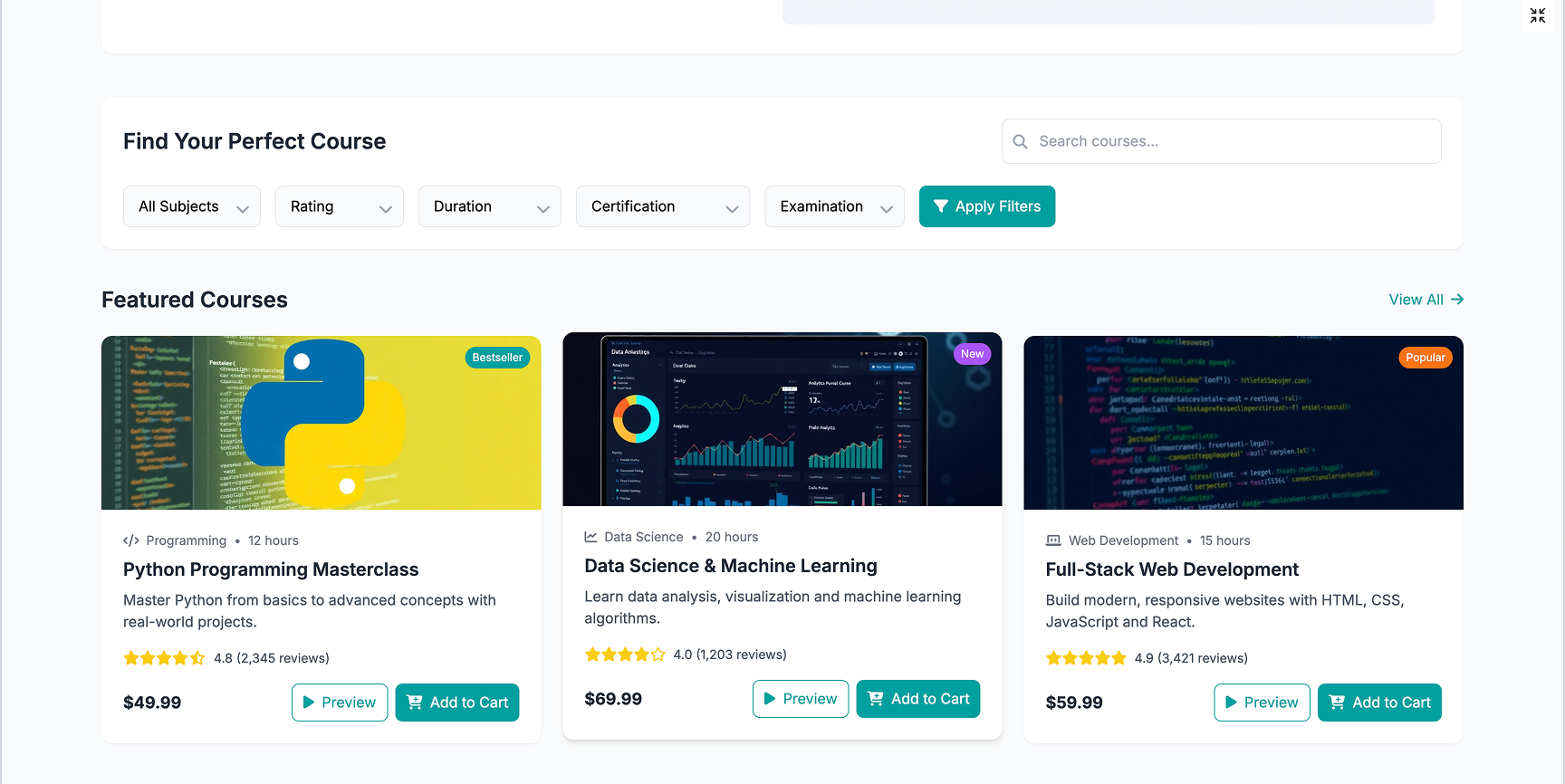
Task: Open the All Subjects dropdown
Action: pyautogui.click(x=192, y=206)
